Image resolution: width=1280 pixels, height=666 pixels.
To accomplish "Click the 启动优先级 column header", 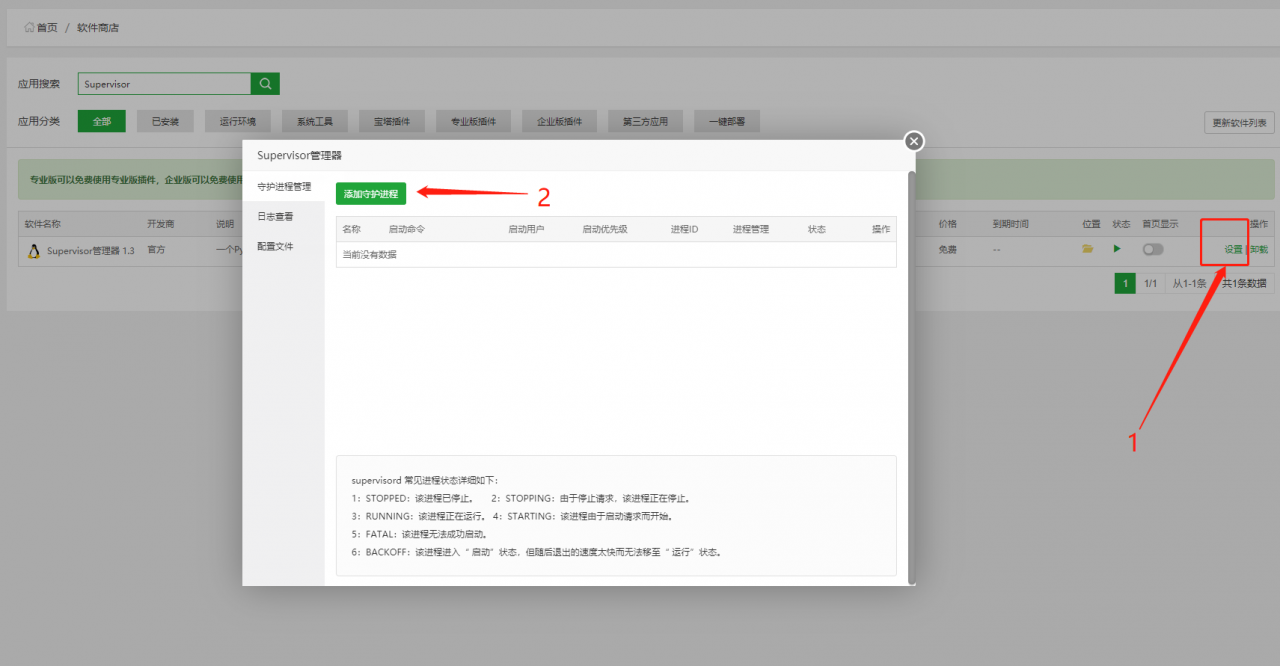I will point(605,229).
